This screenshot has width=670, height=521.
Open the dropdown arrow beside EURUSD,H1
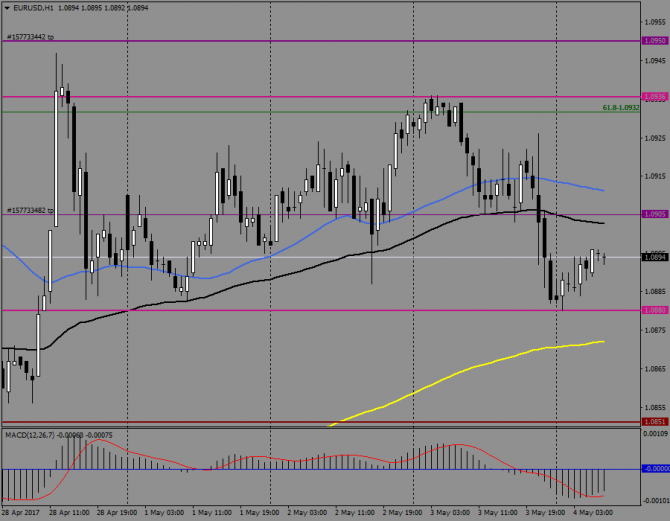[x=7, y=8]
